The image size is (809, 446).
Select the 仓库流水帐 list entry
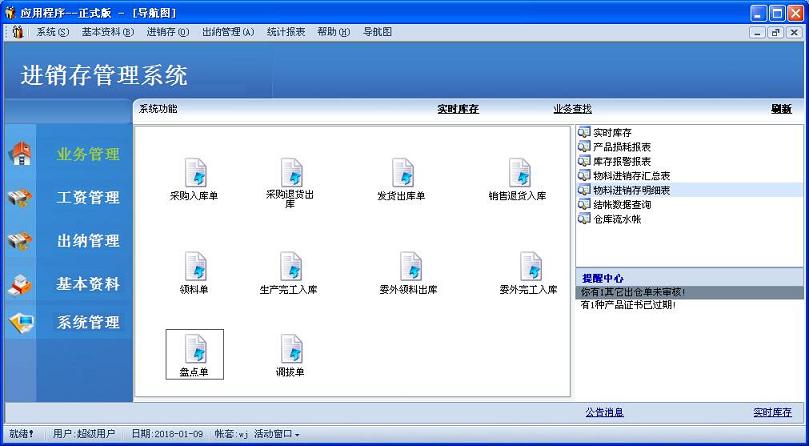point(617,219)
